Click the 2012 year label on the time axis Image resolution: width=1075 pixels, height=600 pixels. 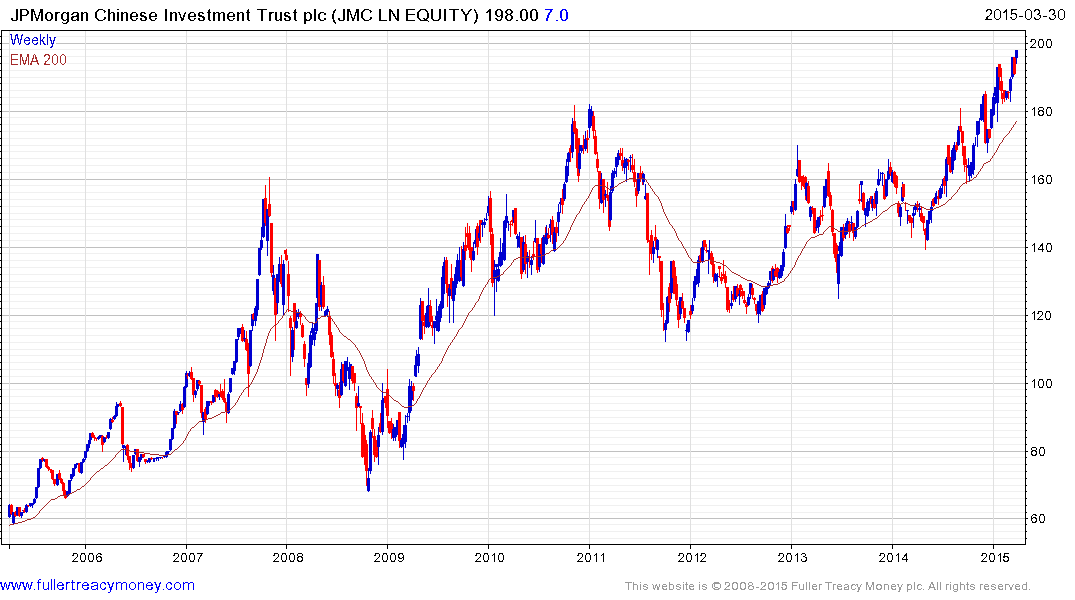pyautogui.click(x=692, y=557)
